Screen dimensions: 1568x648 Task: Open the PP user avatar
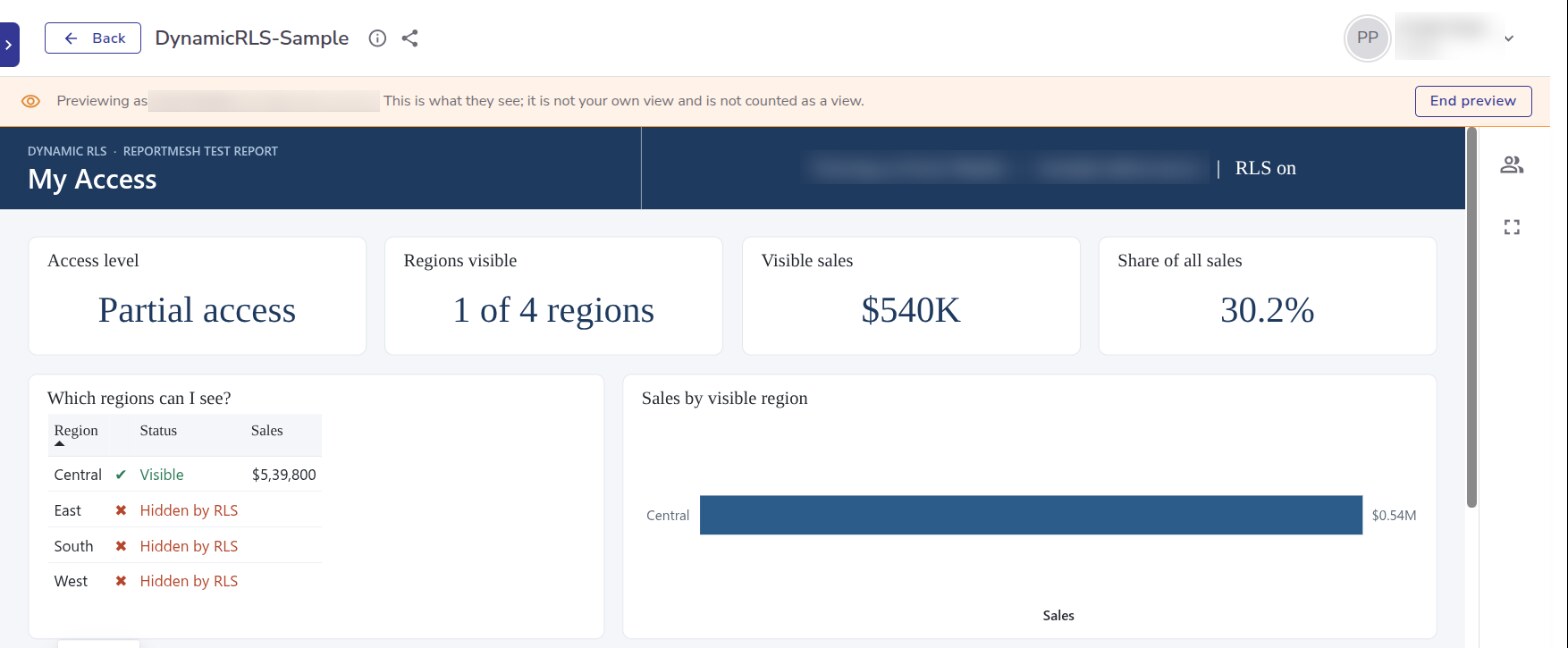1367,38
